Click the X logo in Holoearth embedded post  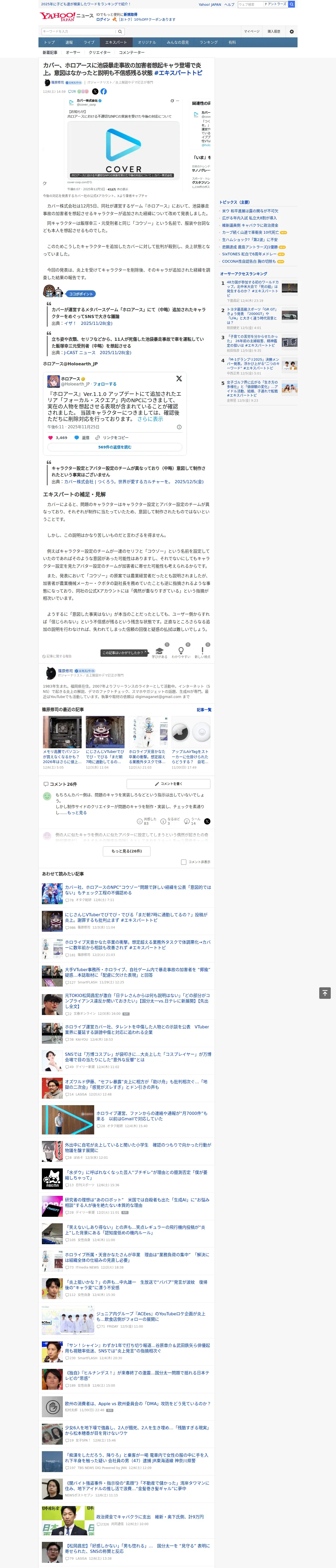tap(179, 379)
